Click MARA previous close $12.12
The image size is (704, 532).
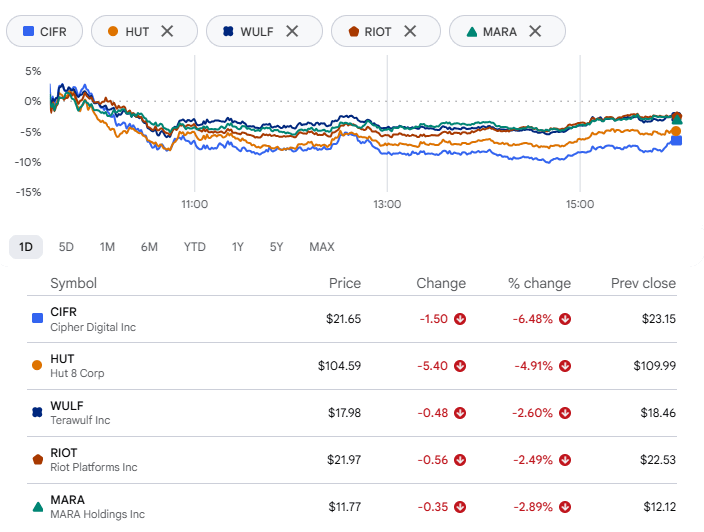coord(660,507)
